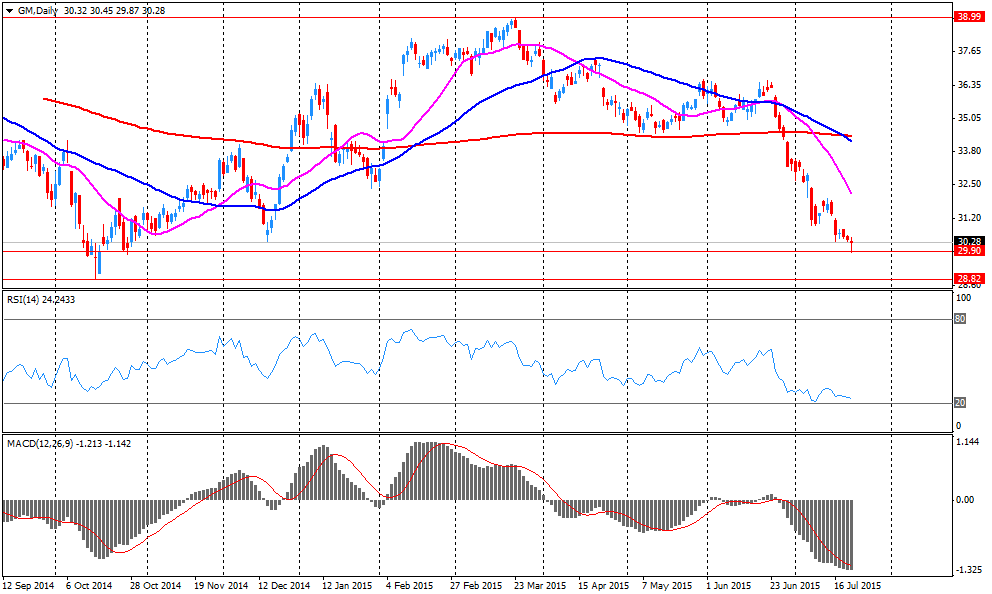992x594 pixels.
Task: Click the 35.05 price axis label
Action: [x=969, y=118]
